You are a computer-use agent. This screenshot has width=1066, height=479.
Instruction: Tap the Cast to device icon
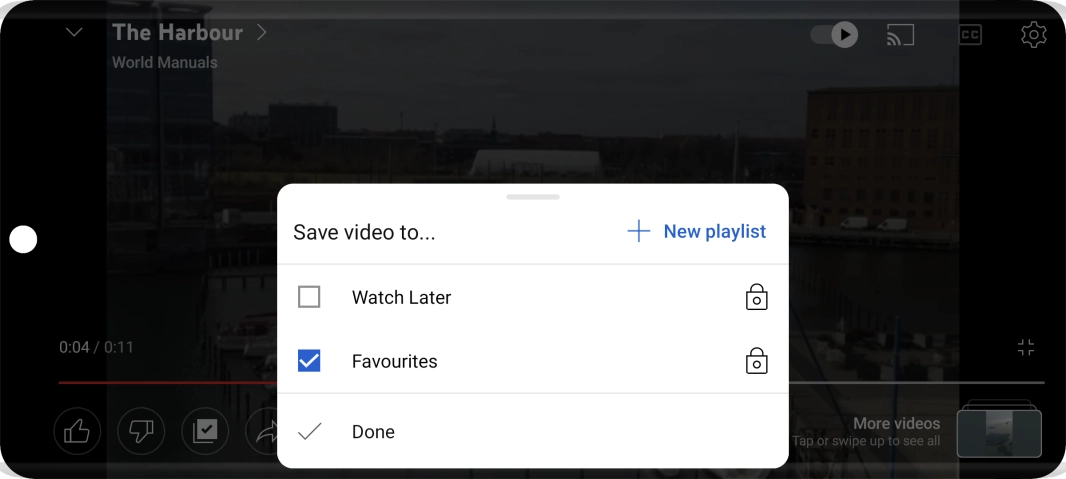(x=900, y=35)
